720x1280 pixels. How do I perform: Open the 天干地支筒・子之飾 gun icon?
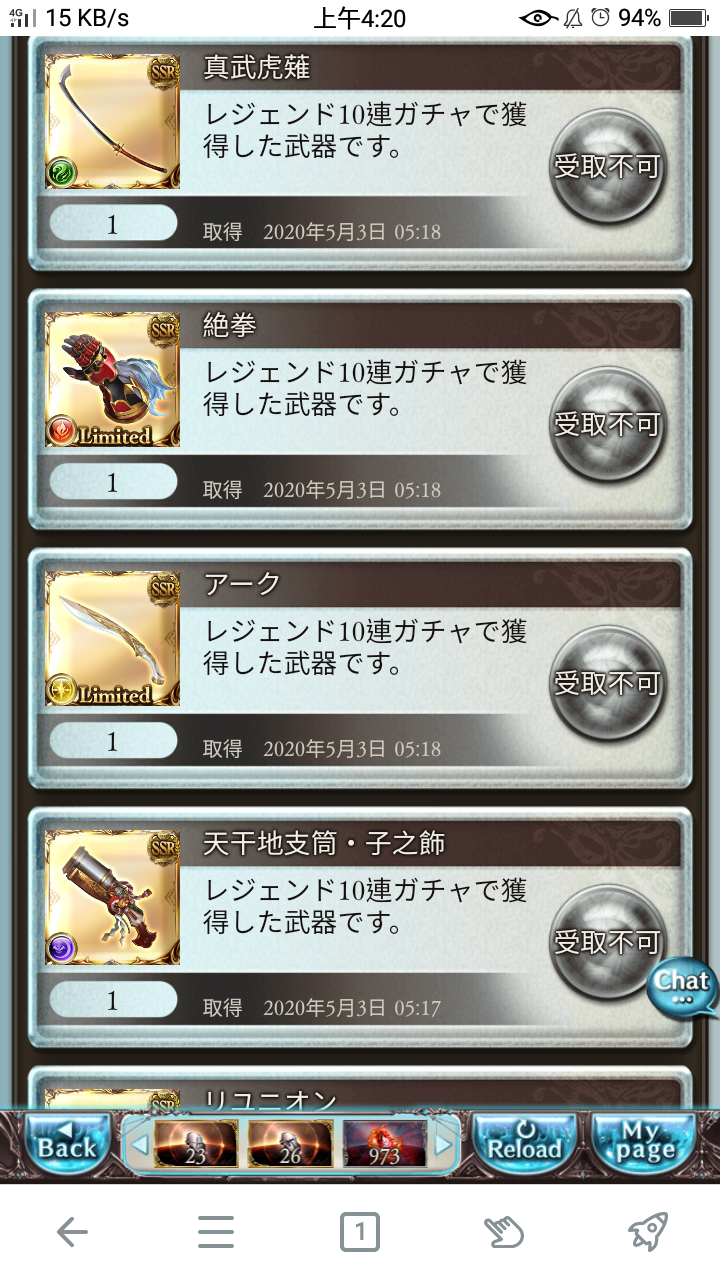113,898
